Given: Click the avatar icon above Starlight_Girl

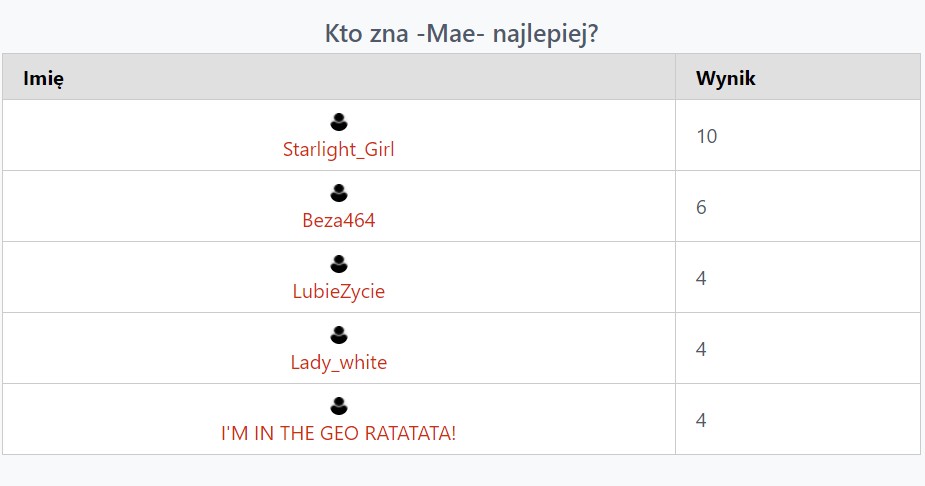Looking at the screenshot, I should (x=339, y=122).
